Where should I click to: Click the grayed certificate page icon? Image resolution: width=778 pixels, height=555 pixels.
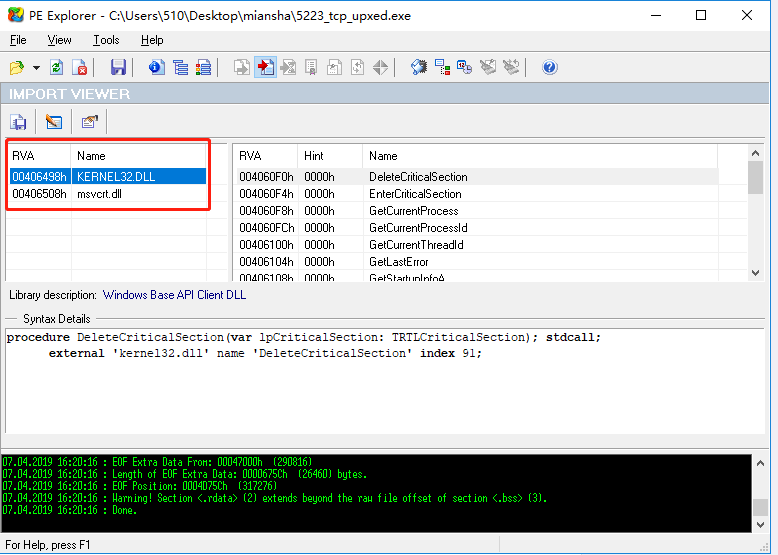pyautogui.click(x=311, y=67)
